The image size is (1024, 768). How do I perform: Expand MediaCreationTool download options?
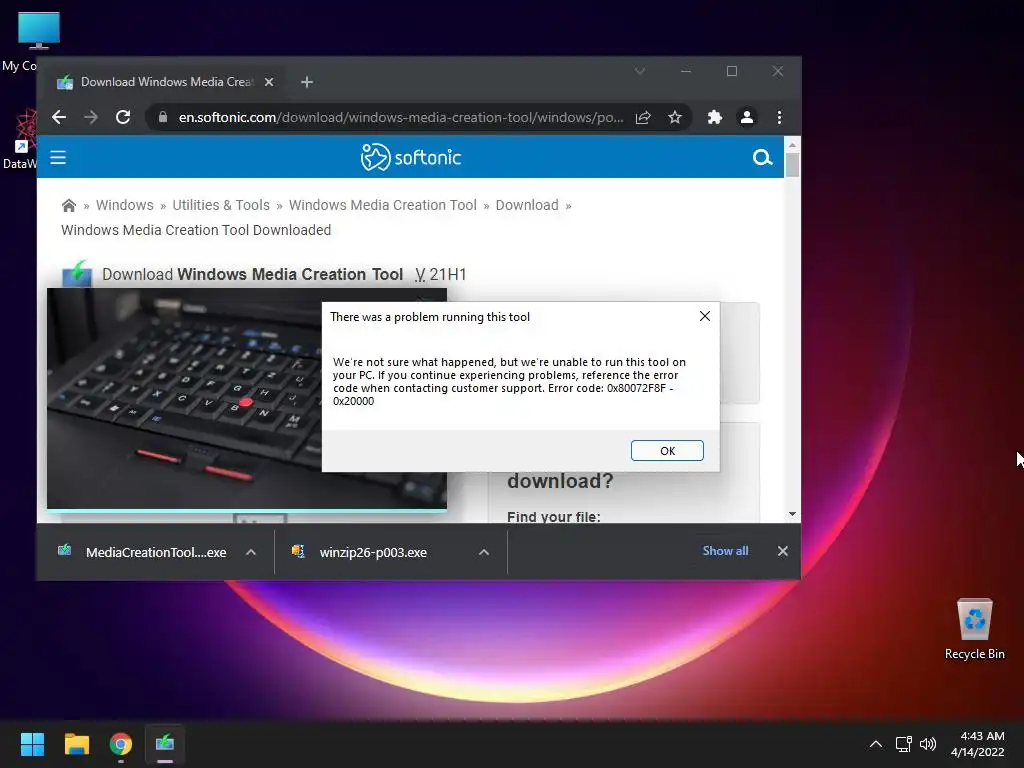[x=251, y=552]
